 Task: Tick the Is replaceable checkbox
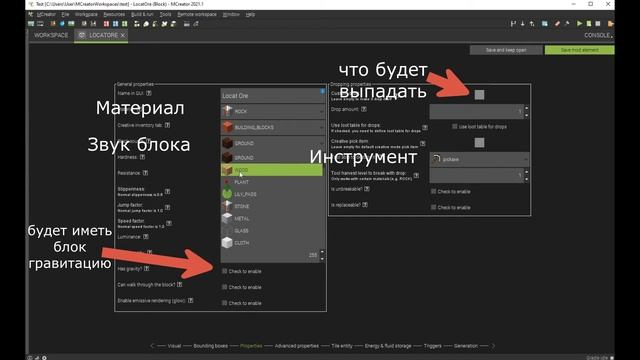click(433, 207)
